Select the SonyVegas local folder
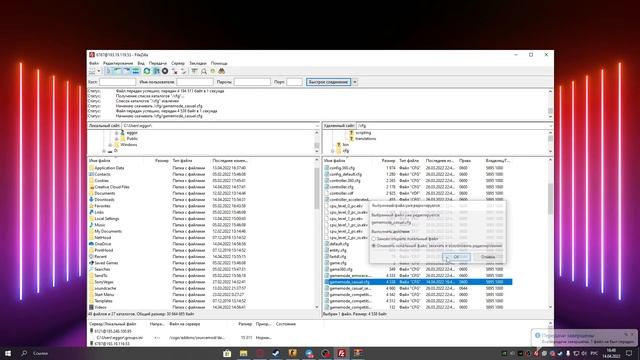Screen dimensions: 640x360 pos(104,282)
